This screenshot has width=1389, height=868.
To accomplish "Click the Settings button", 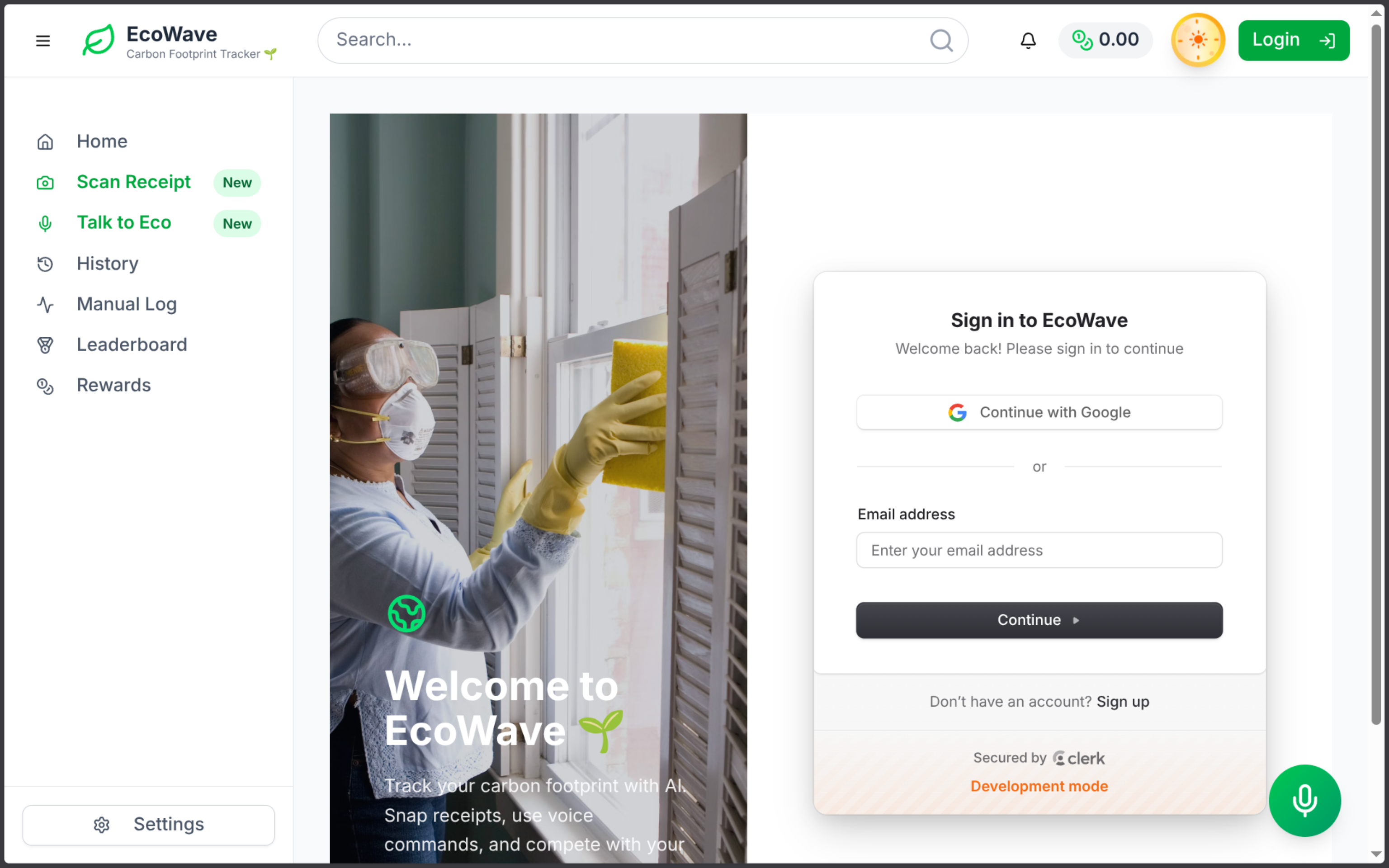I will [x=149, y=824].
